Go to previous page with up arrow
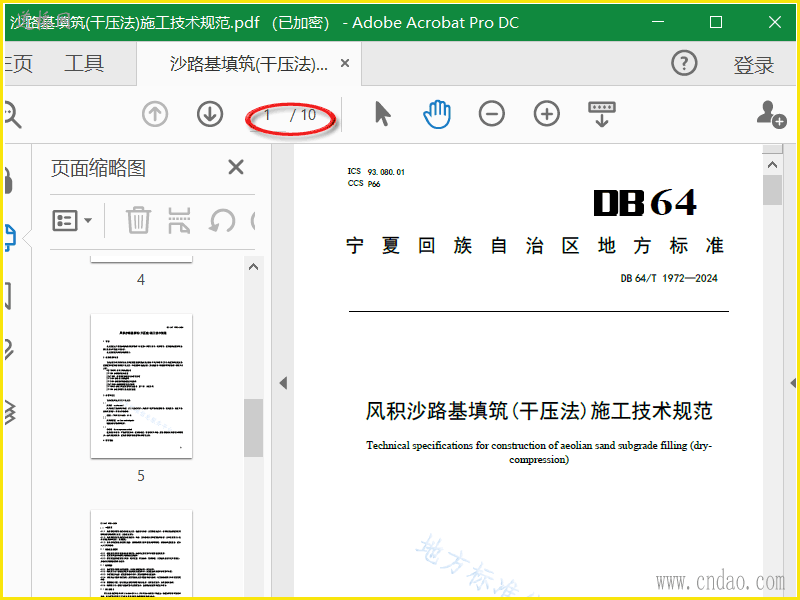 [x=155, y=114]
